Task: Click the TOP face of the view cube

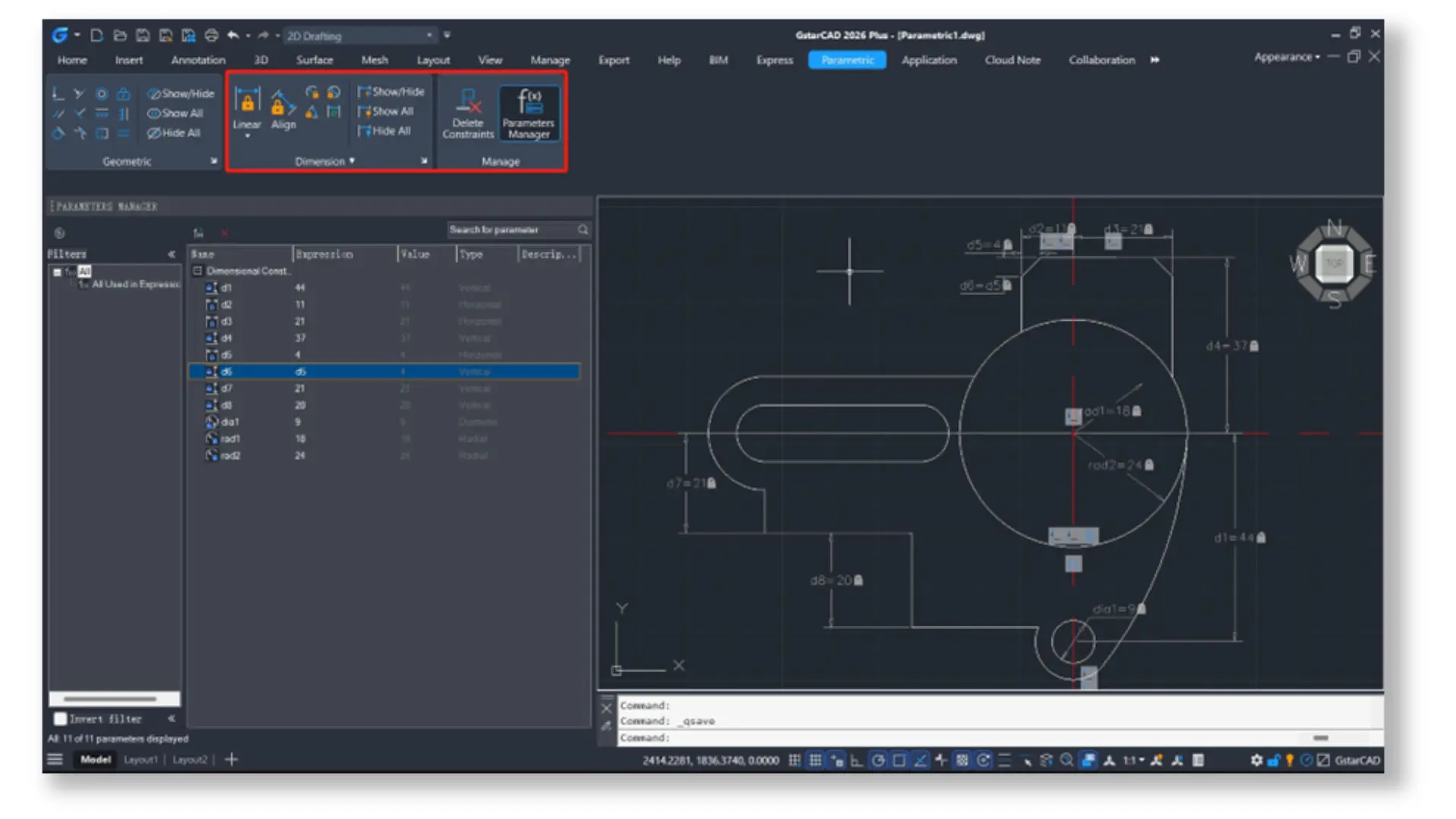Action: 1334,263
